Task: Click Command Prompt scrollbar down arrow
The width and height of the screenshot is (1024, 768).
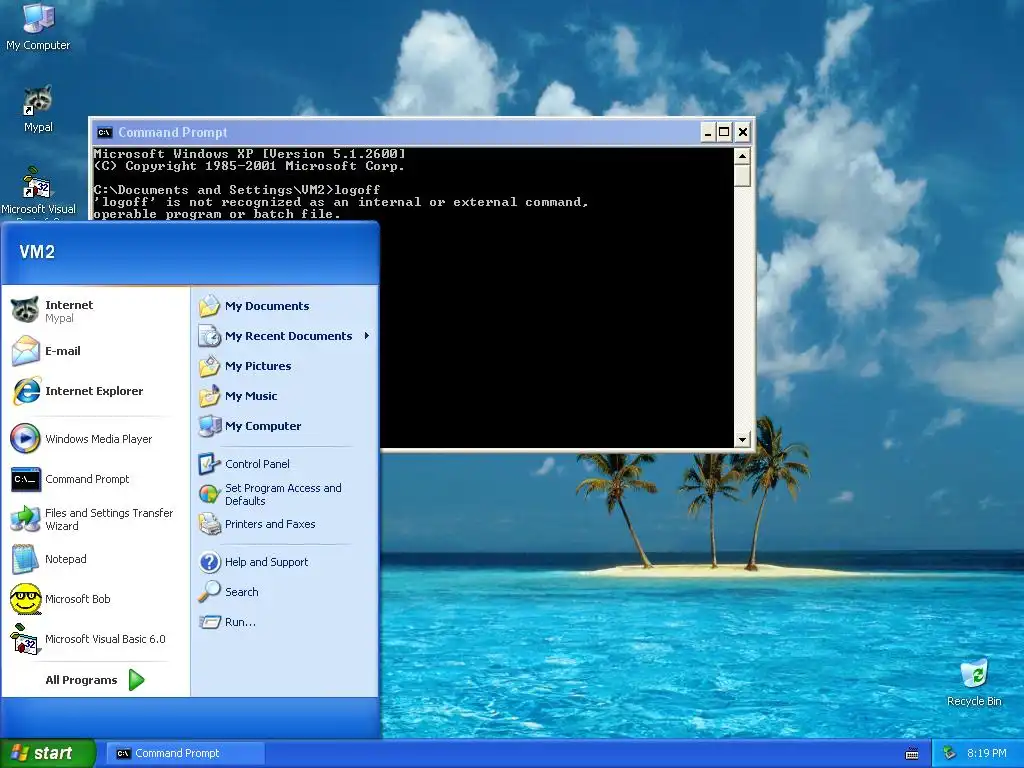Action: coord(742,440)
